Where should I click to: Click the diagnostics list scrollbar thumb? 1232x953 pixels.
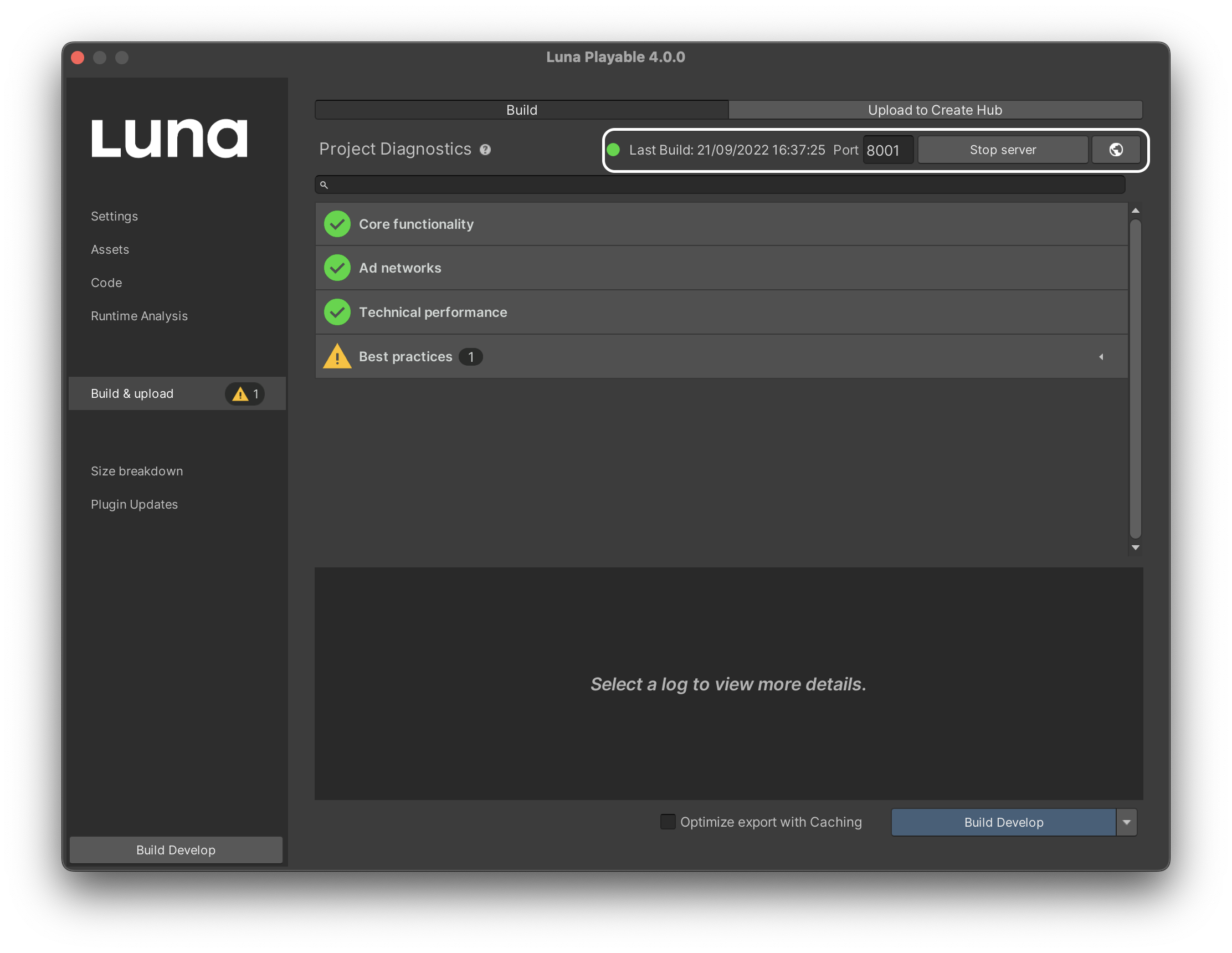(x=1135, y=378)
